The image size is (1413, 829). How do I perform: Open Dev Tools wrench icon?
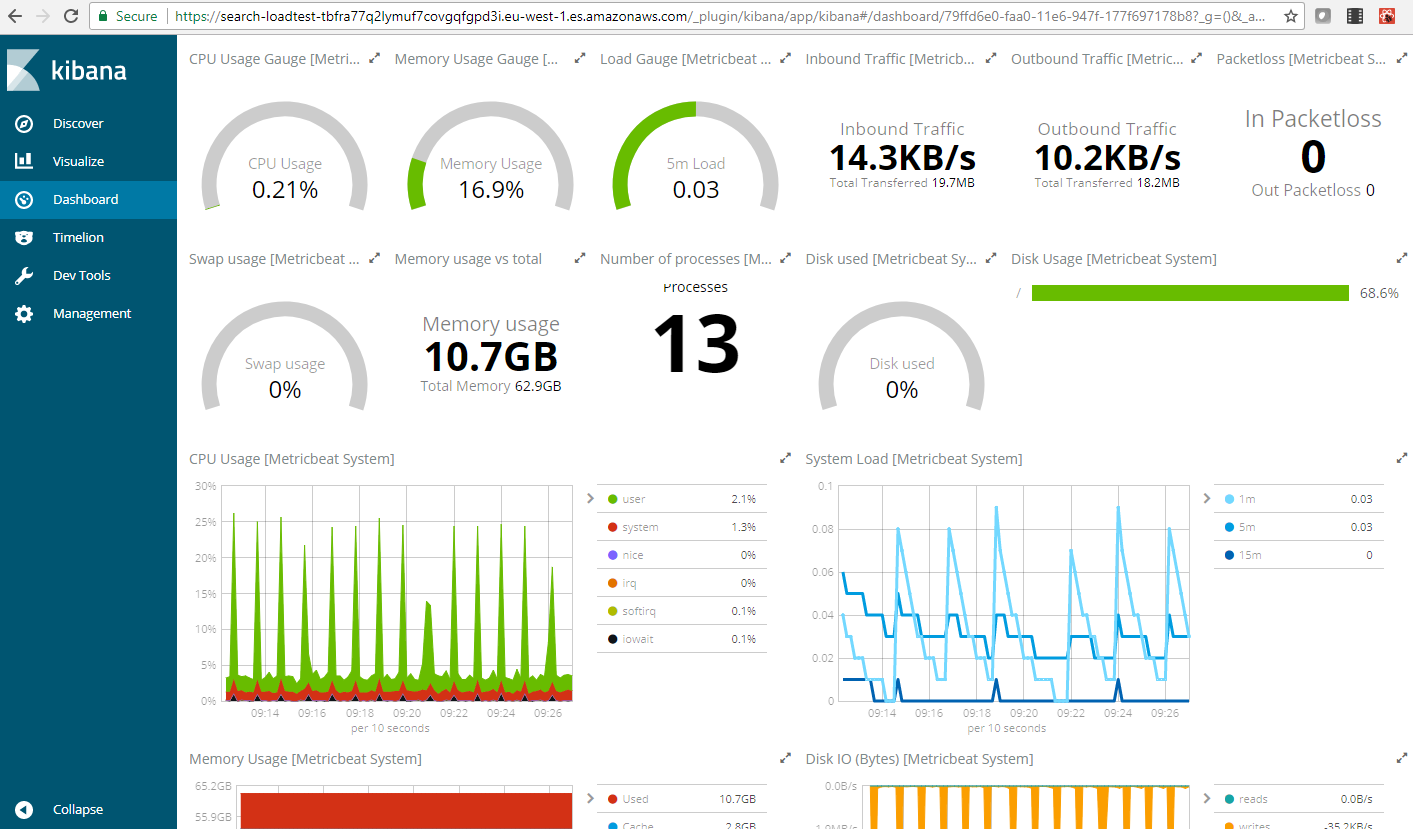24,275
